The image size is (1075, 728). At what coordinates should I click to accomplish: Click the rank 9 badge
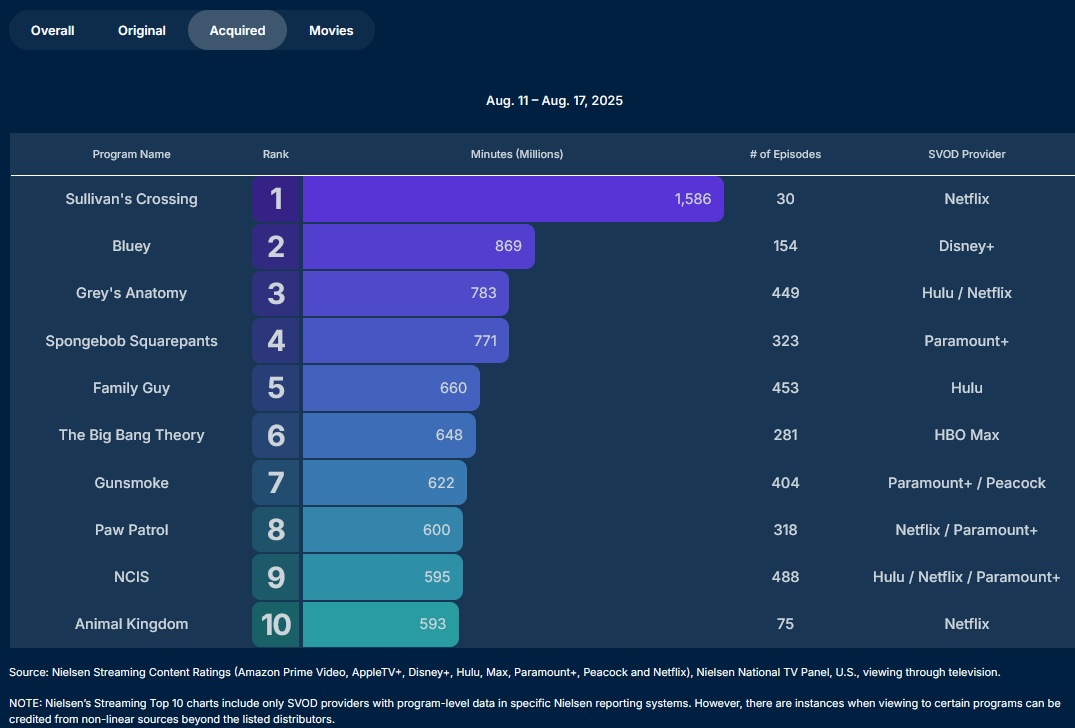276,577
